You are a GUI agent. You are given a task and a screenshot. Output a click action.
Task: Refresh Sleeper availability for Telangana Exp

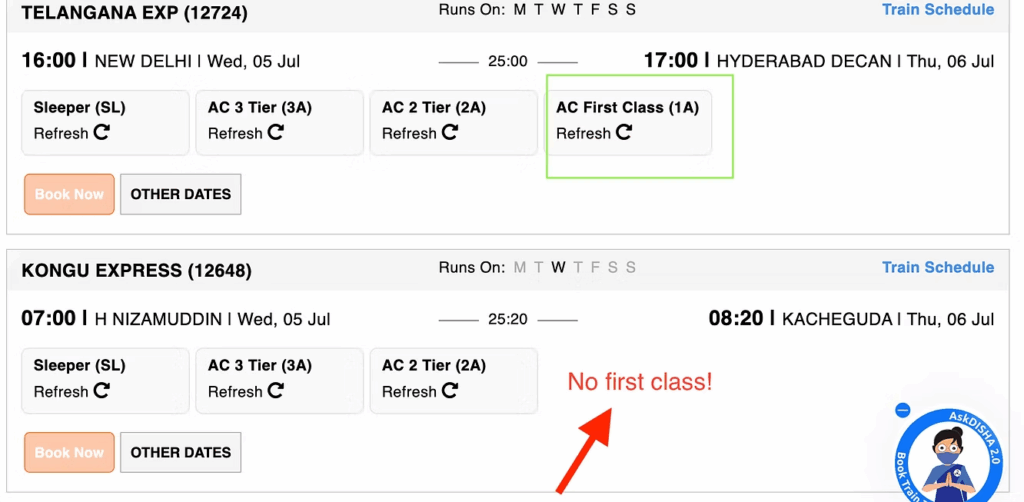click(x=102, y=133)
